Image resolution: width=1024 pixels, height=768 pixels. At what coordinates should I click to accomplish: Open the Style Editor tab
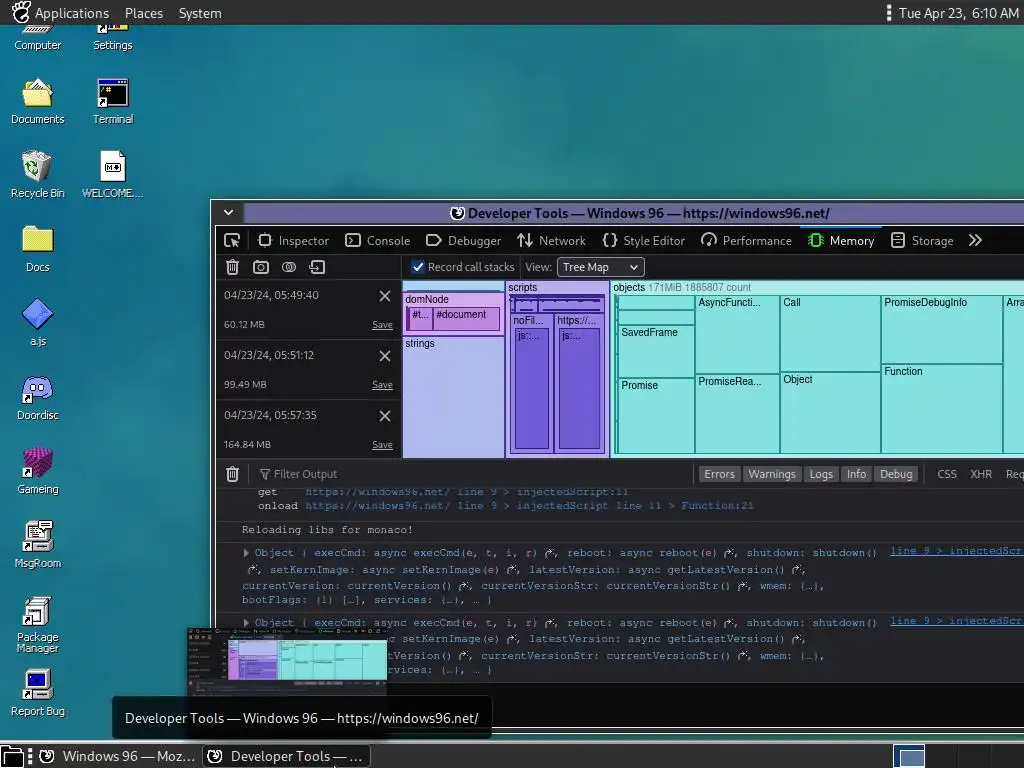[x=643, y=240]
